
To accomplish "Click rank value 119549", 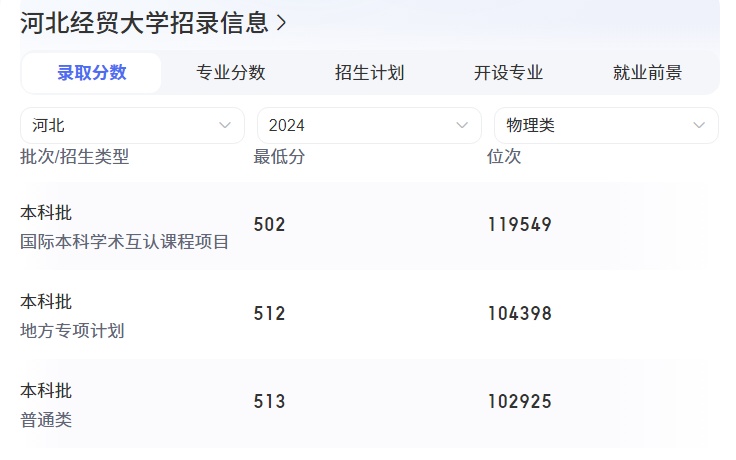I will [x=520, y=224].
